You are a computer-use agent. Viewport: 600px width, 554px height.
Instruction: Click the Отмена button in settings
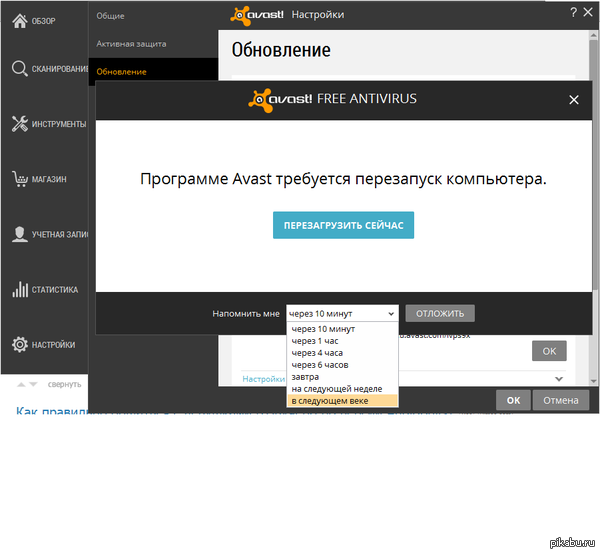560,400
